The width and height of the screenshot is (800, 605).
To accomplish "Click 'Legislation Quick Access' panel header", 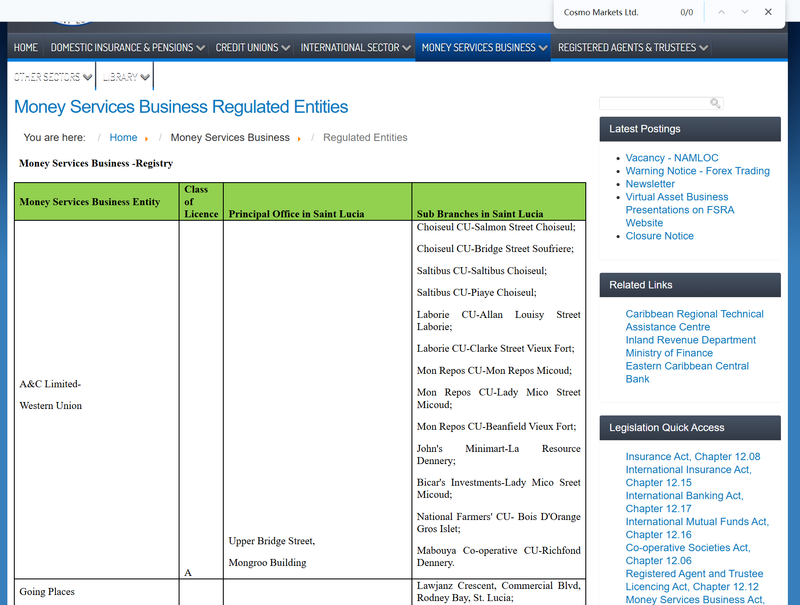I will 690,428.
